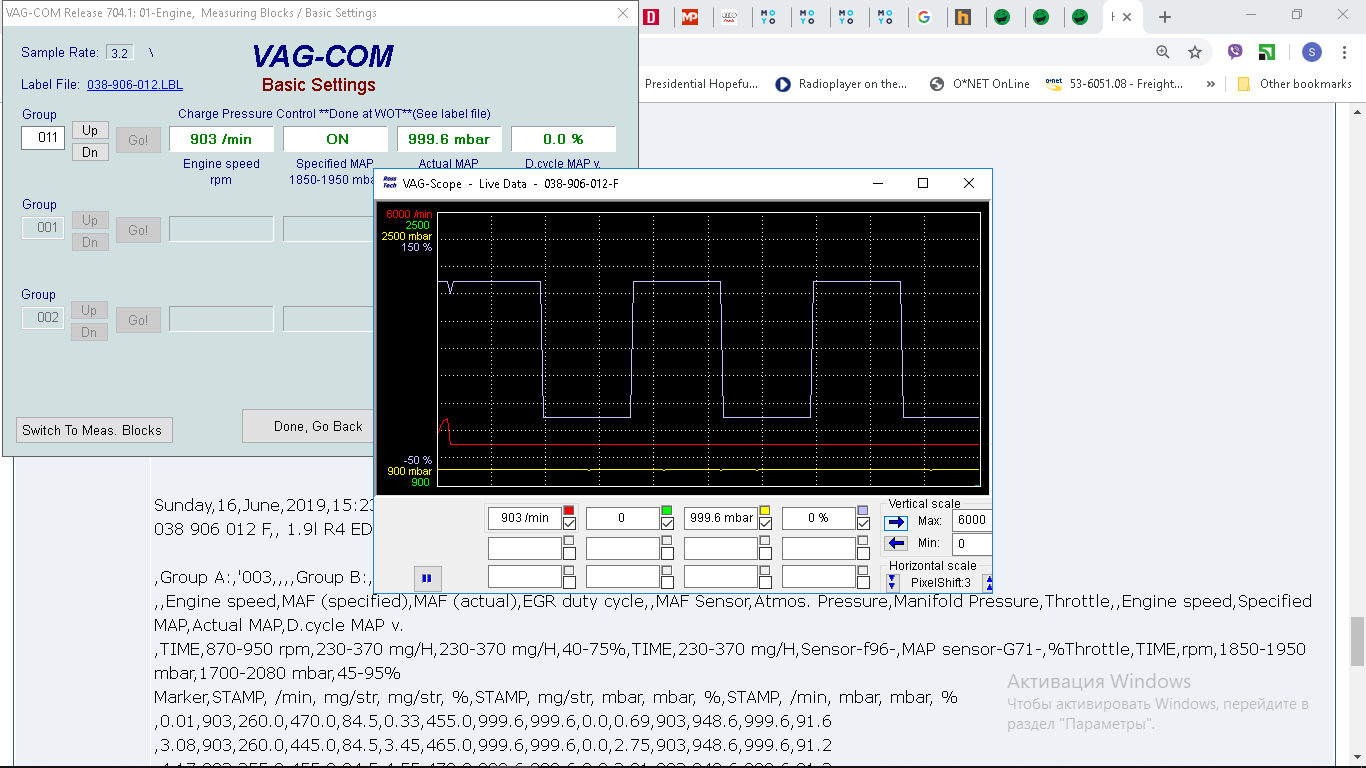Click the Vertical scale Min field
The image size is (1366, 768).
971,544
